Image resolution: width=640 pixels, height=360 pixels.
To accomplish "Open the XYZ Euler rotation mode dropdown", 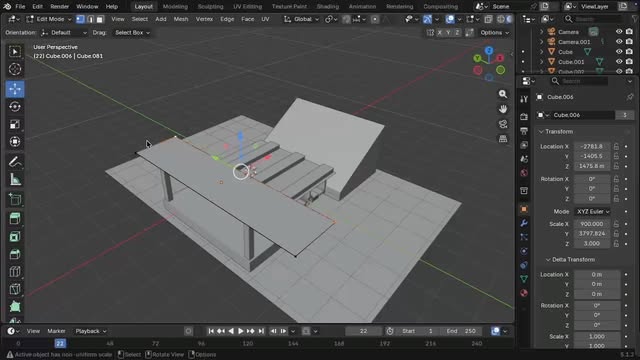I will click(x=593, y=211).
